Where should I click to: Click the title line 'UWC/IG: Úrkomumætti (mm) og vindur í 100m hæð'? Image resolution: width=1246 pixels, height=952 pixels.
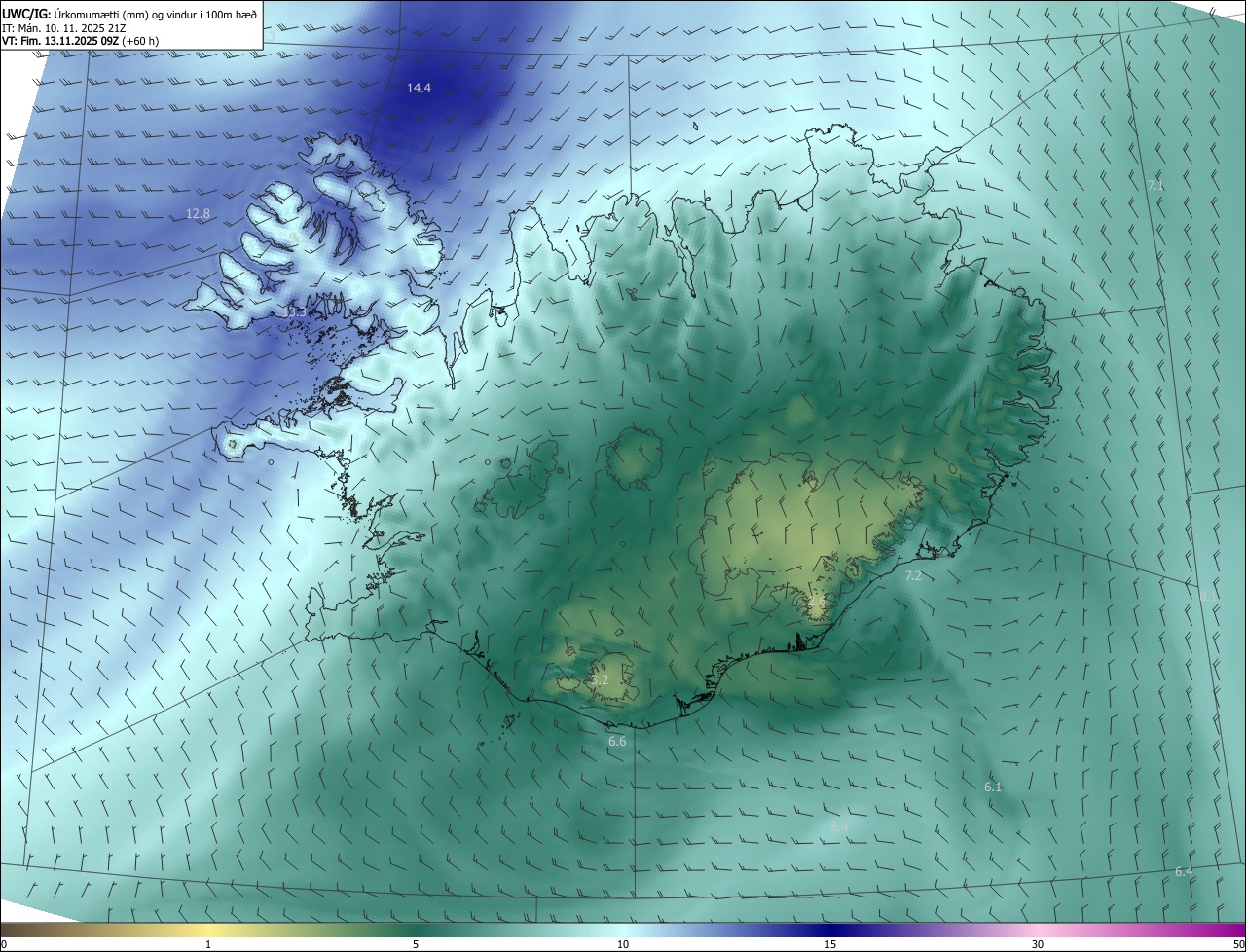point(129,14)
